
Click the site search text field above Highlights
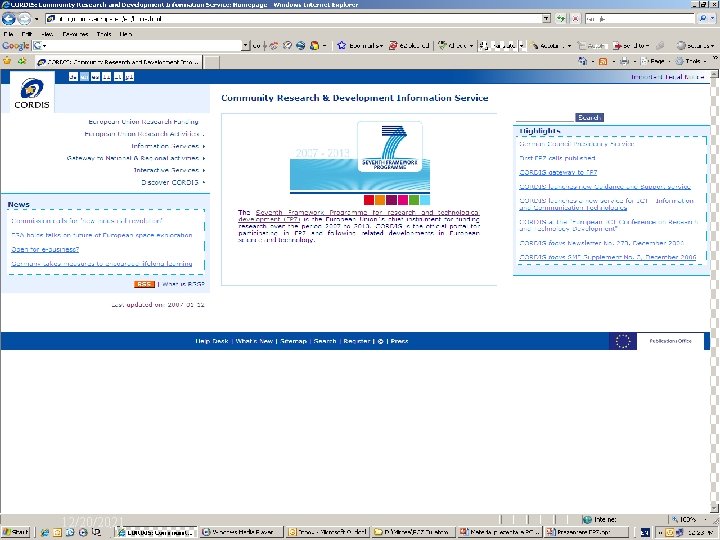click(545, 118)
